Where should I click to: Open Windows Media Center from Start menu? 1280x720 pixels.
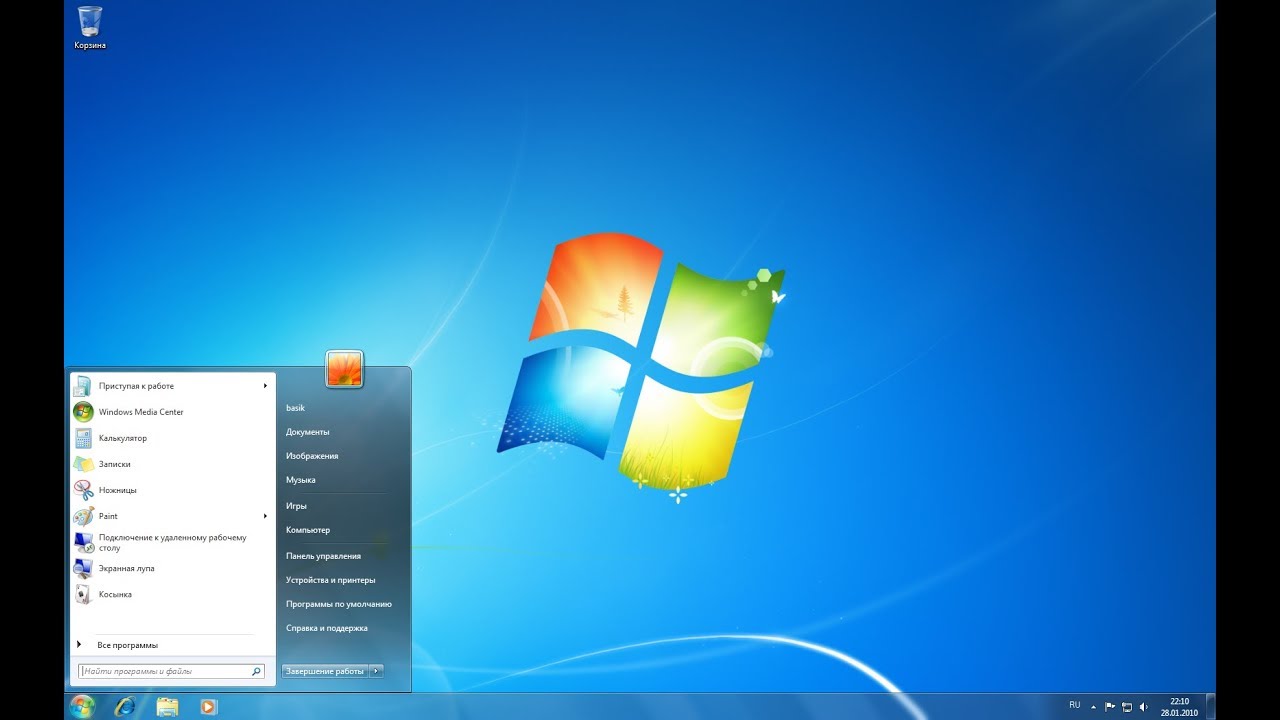(172, 412)
